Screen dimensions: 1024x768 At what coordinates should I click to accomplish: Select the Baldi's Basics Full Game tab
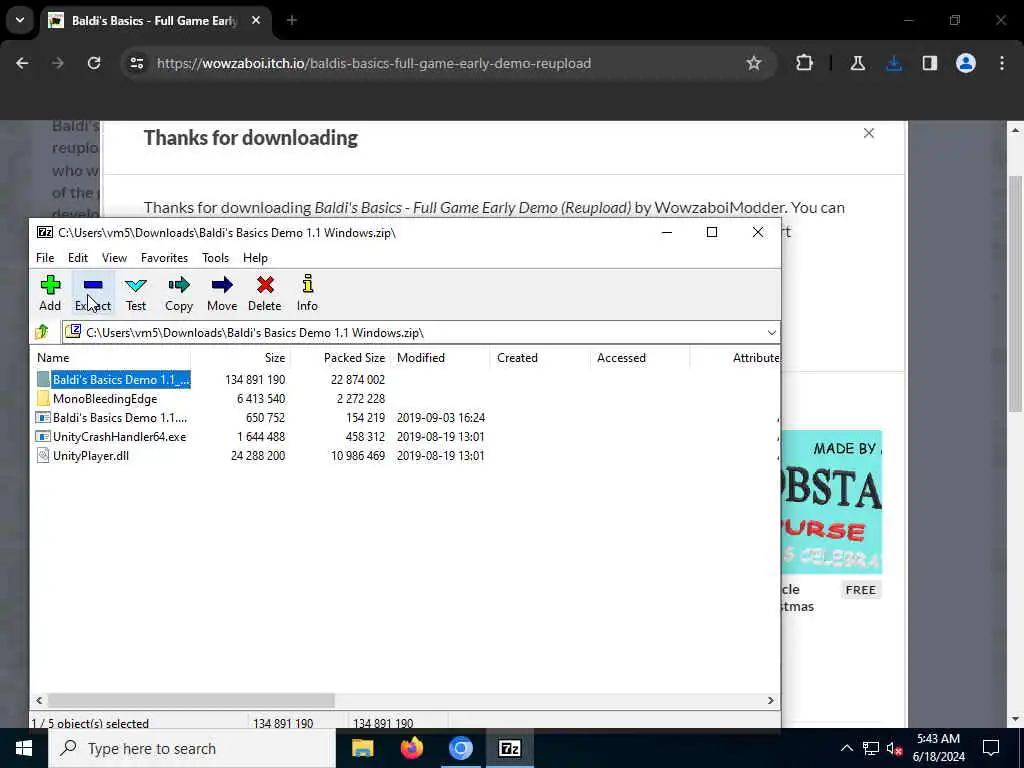(x=155, y=20)
